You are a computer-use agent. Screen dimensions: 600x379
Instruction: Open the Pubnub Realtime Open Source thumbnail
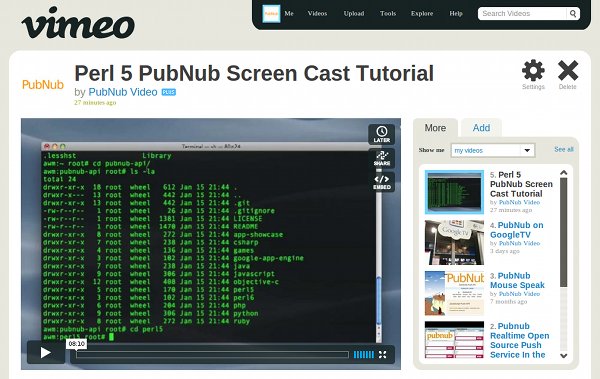pyautogui.click(x=454, y=340)
